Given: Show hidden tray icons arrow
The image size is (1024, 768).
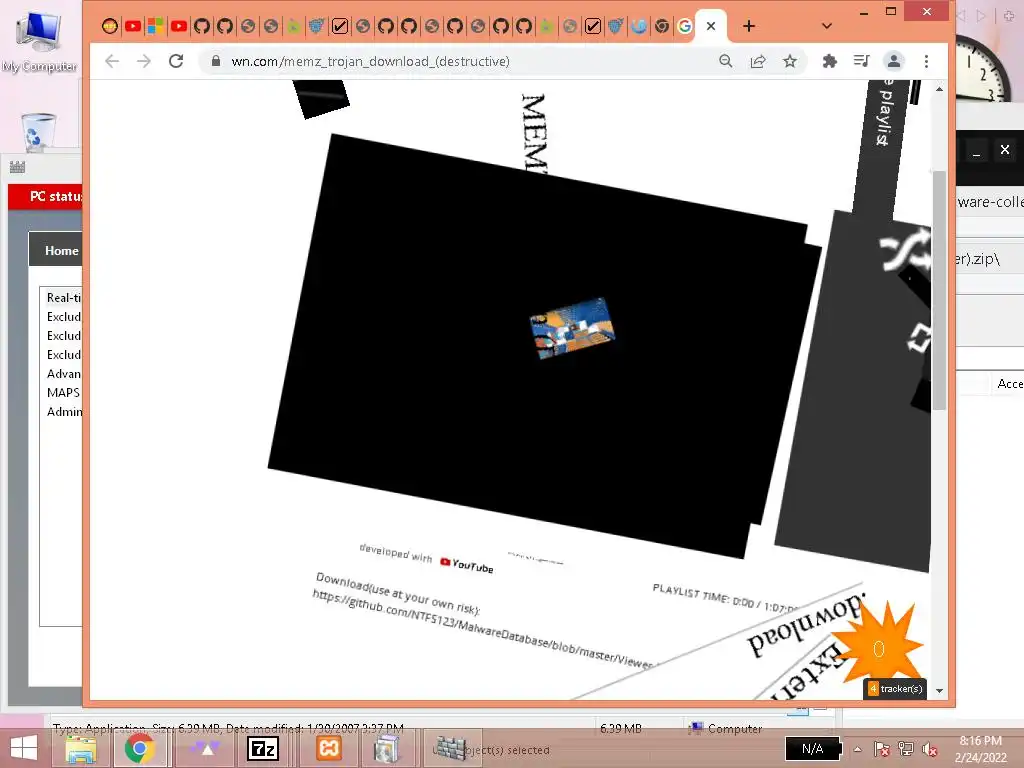Looking at the screenshot, I should [x=857, y=749].
